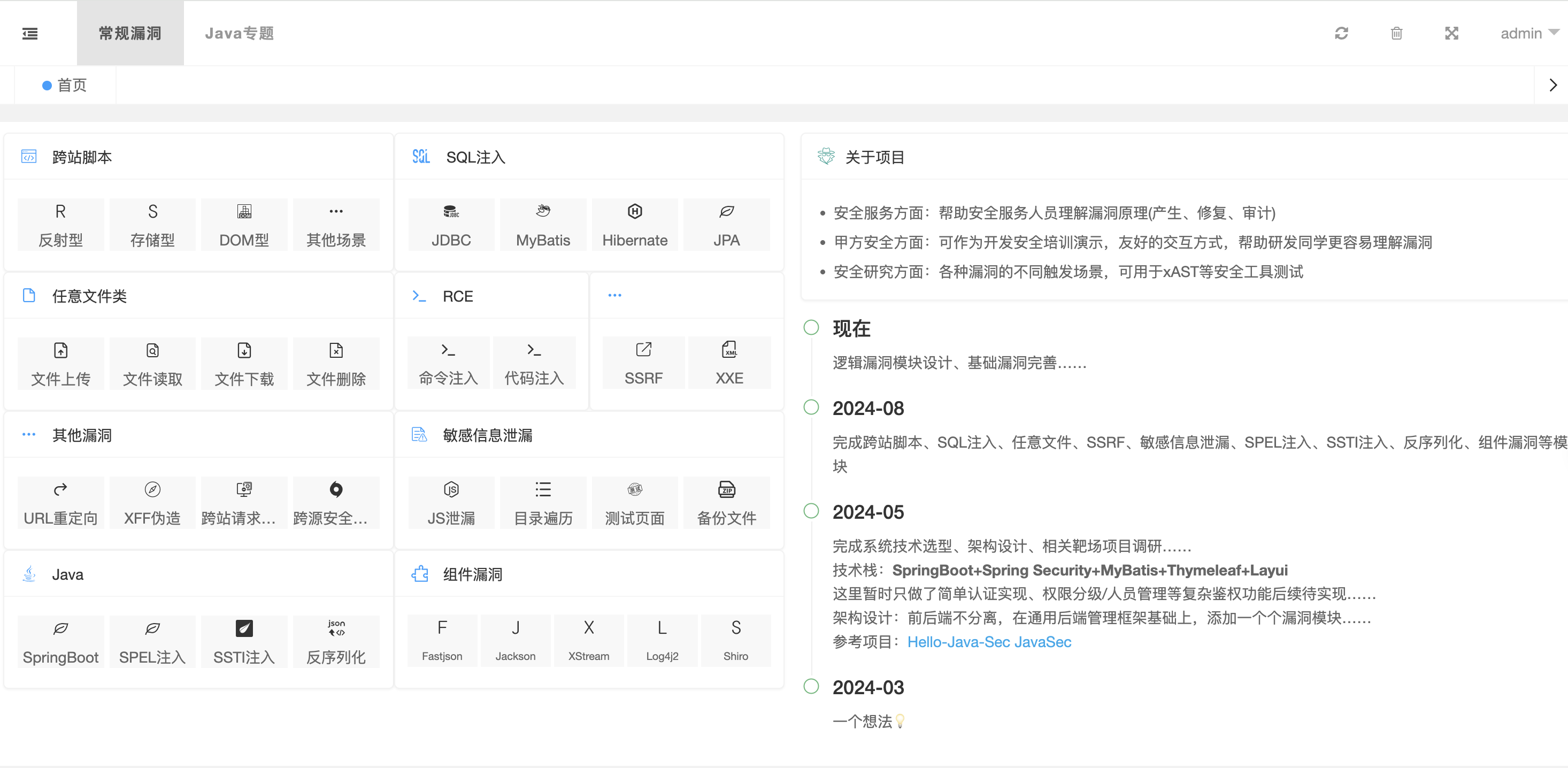The height and width of the screenshot is (768, 1568).
Task: Open the admin user dropdown
Action: tap(1528, 34)
